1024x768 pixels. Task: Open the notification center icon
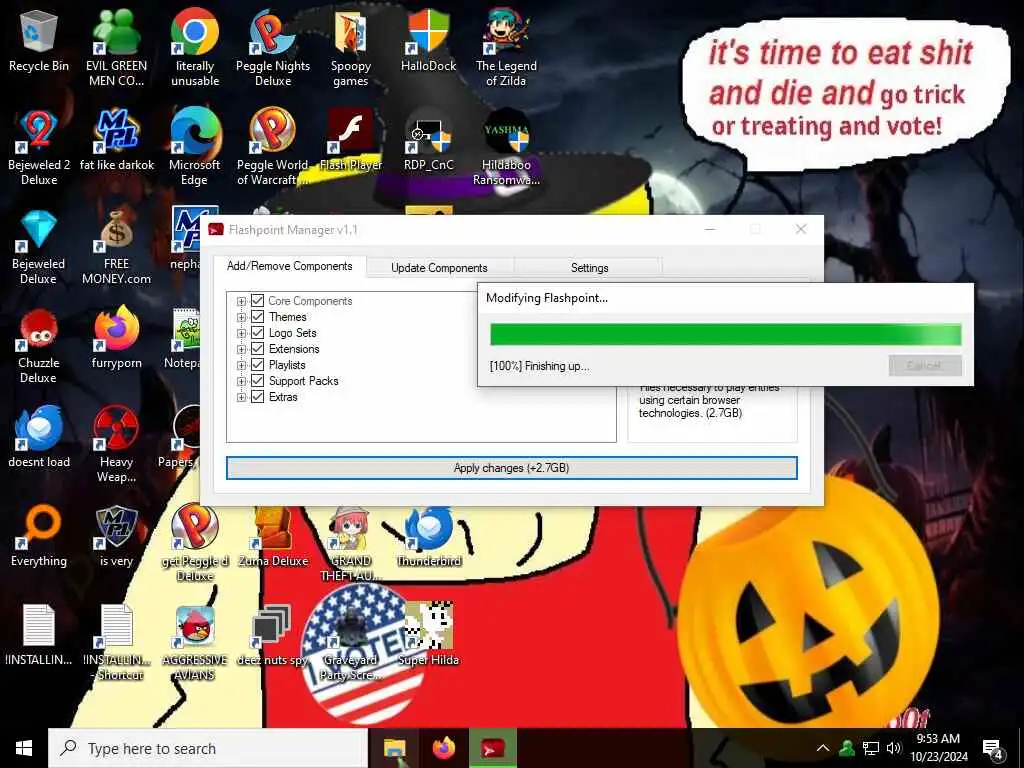coord(993,748)
